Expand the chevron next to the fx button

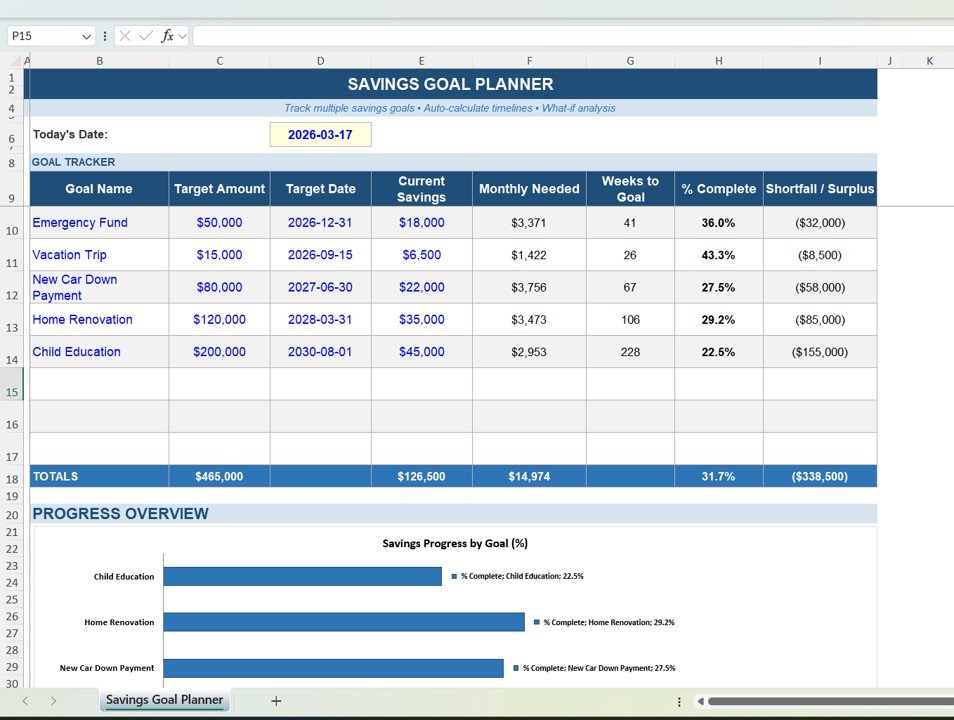(181, 35)
